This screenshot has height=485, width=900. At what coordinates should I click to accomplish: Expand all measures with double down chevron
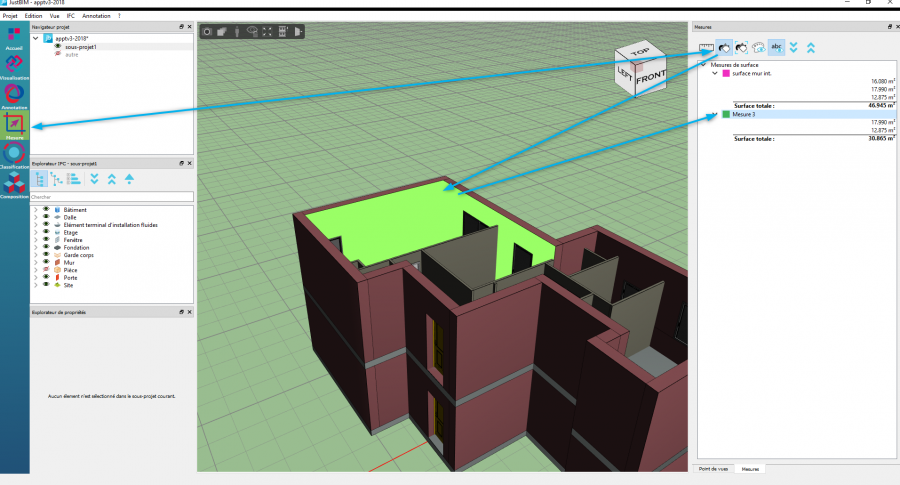pos(793,48)
